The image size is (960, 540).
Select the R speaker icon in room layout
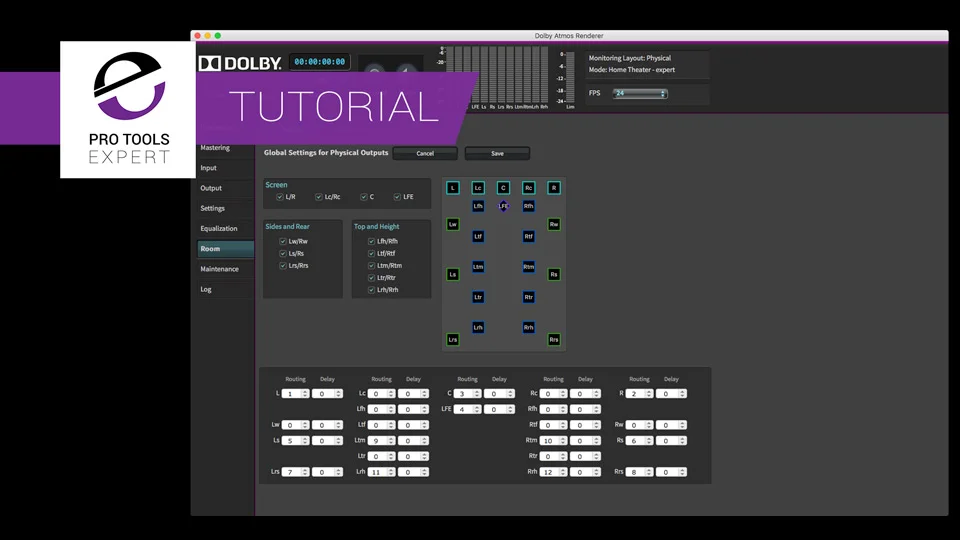[x=553, y=188]
